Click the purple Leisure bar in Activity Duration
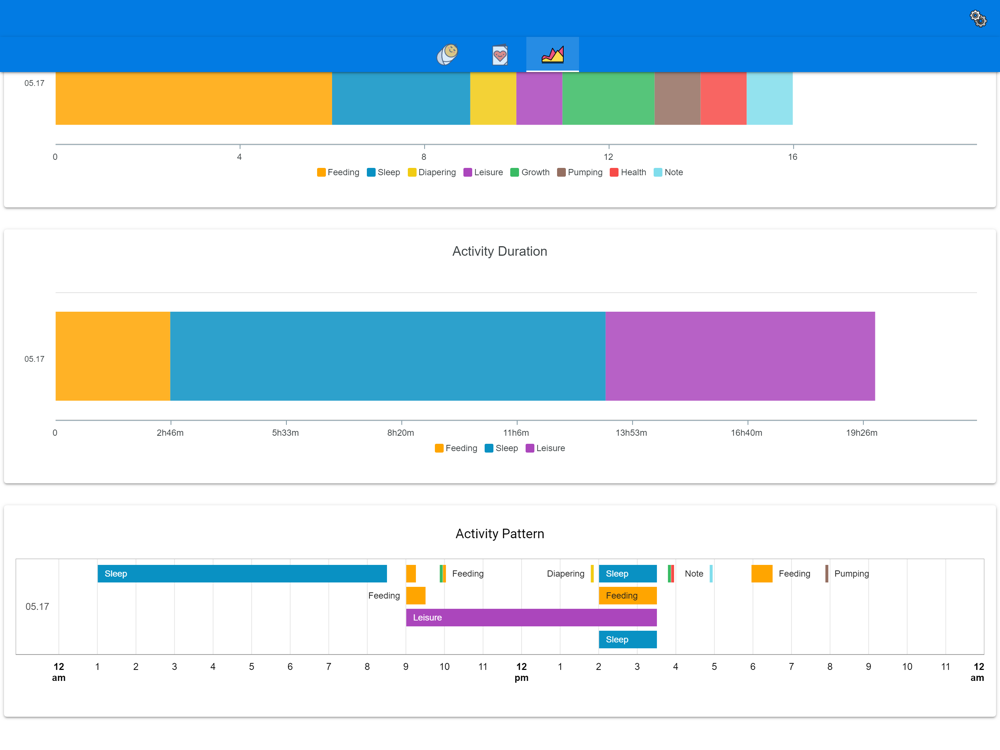Viewport: 1000px width, 750px height. (x=740, y=356)
